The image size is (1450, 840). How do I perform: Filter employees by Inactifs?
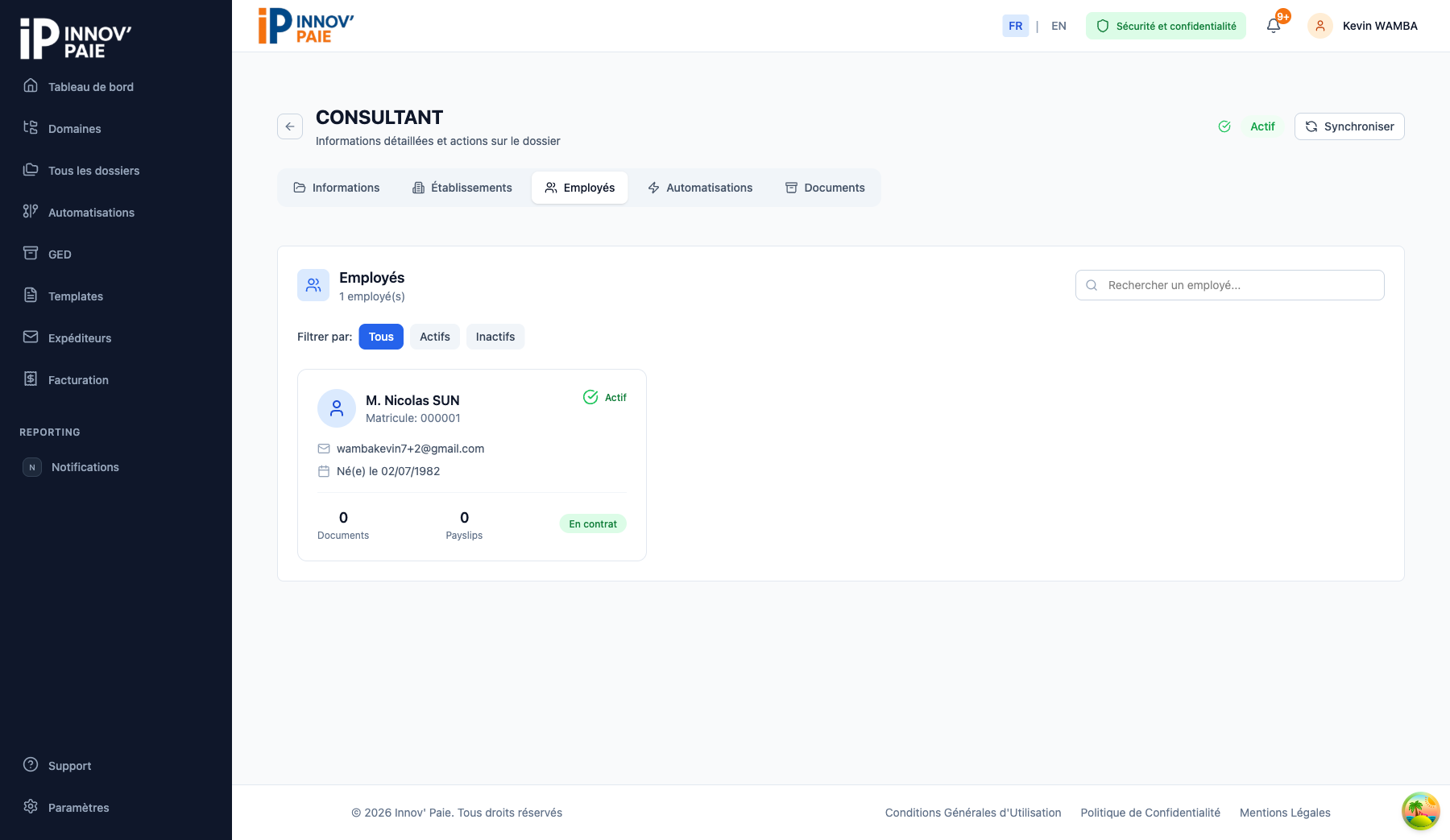point(495,337)
